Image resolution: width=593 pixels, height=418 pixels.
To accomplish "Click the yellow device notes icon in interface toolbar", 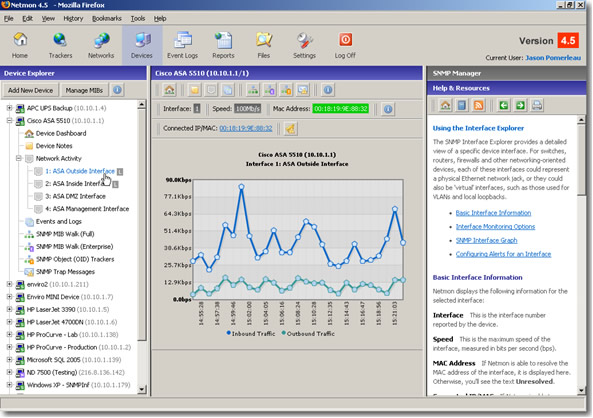I will tap(194, 90).
